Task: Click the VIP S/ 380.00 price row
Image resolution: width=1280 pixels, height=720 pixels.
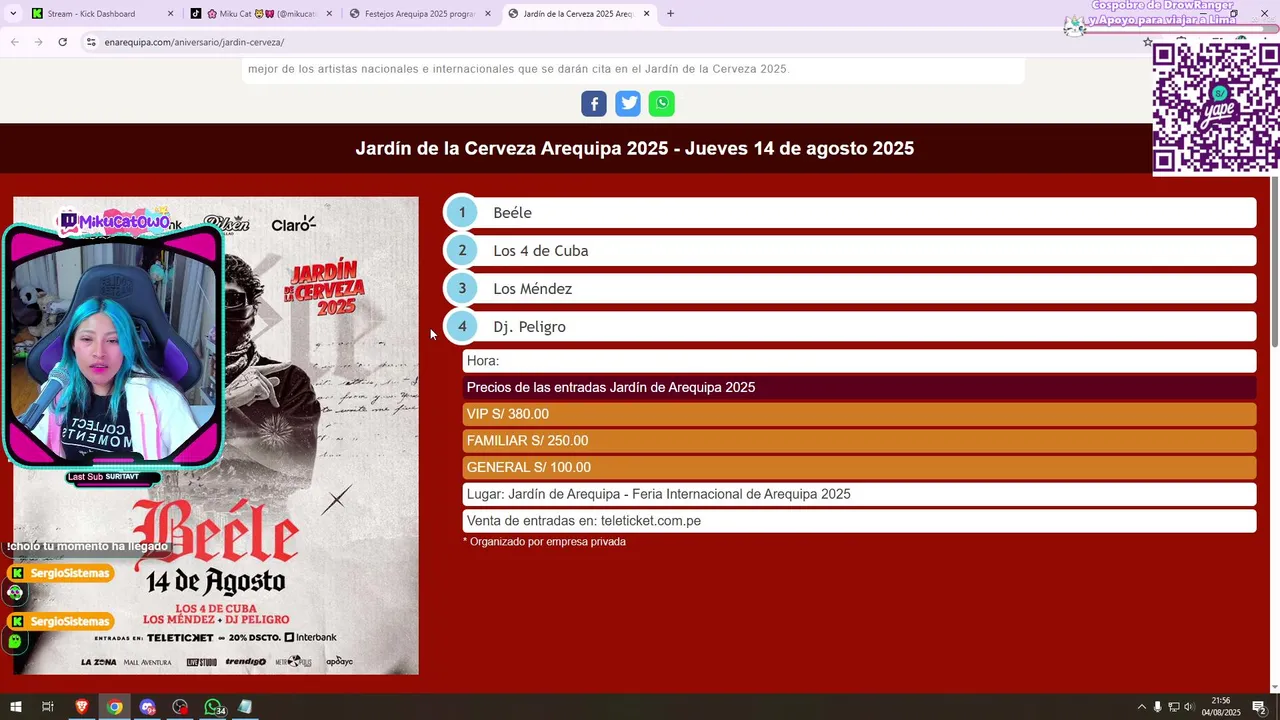Action: click(859, 414)
